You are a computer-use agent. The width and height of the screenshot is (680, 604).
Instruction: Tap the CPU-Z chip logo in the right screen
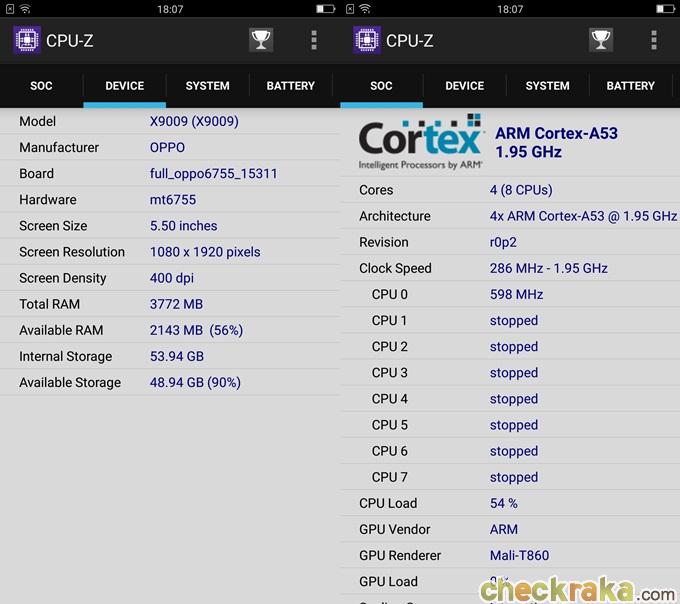[366, 40]
